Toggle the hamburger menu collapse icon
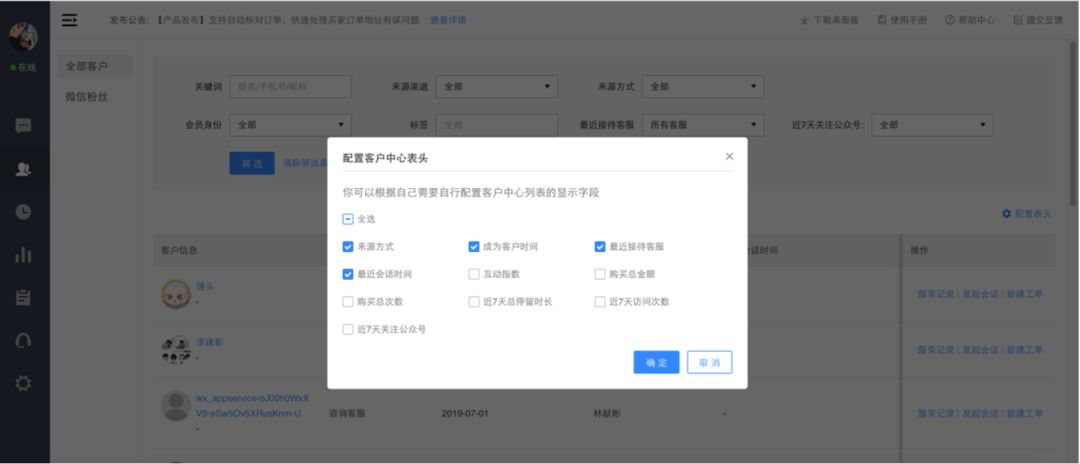Screen dimensions: 1080x464 (x=70, y=20)
